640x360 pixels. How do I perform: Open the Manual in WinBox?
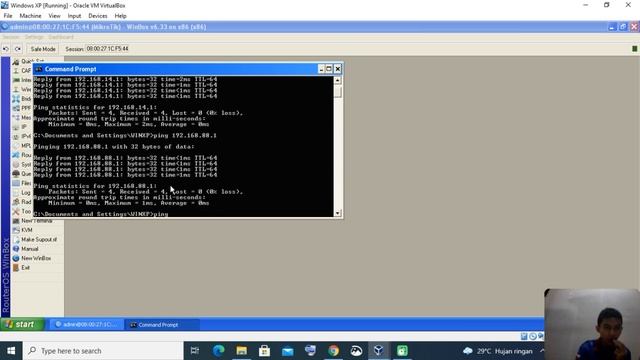26,249
